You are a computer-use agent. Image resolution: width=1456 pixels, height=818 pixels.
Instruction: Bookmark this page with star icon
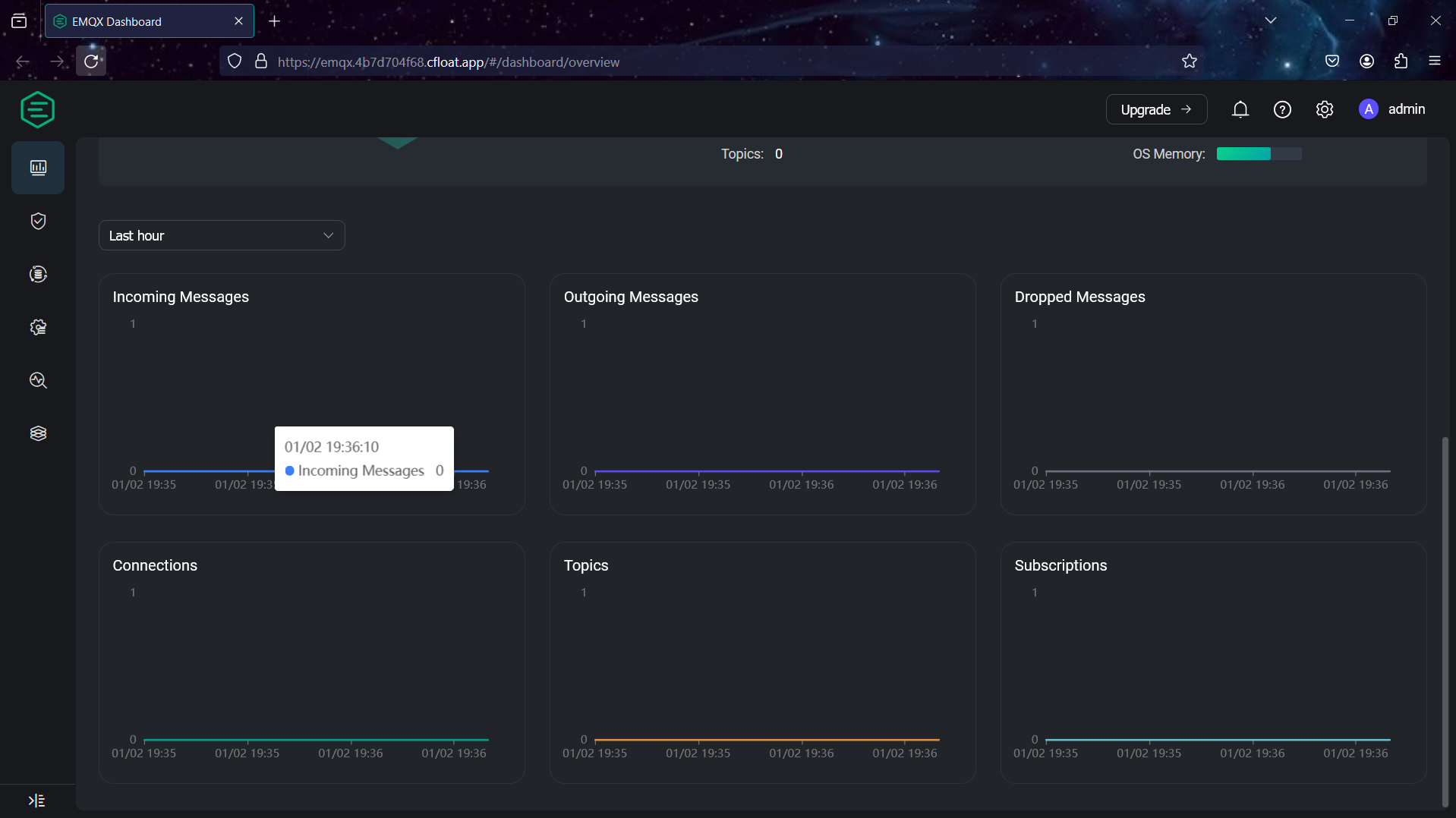pos(1190,61)
